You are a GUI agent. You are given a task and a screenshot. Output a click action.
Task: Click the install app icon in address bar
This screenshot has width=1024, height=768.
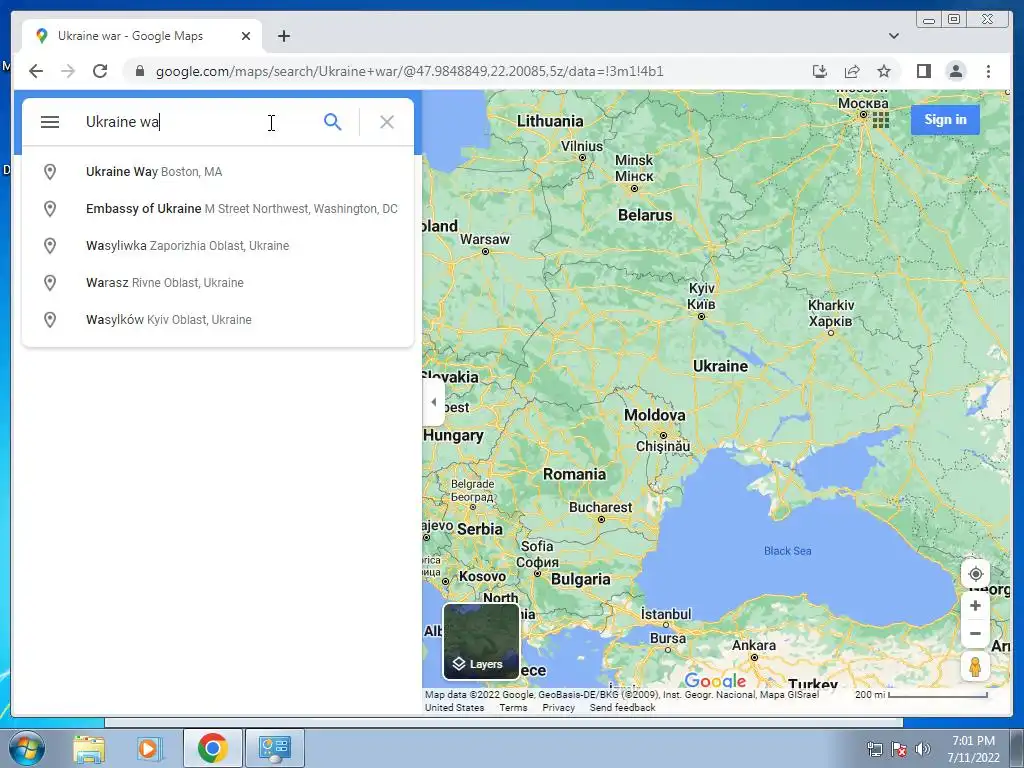(x=820, y=71)
